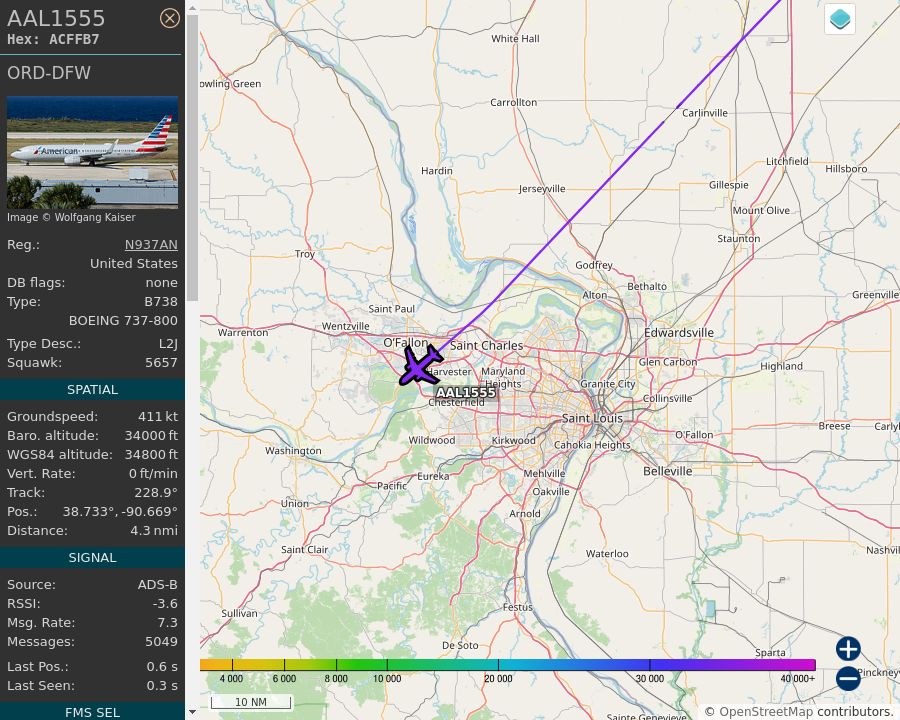Click the Hex: ACFFB7 code

coord(53,39)
